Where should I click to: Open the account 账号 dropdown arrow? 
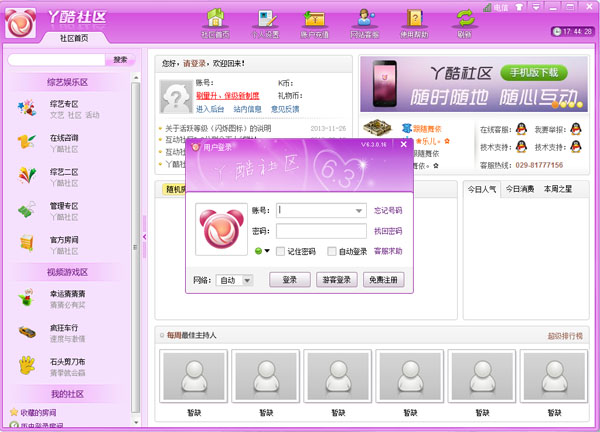[x=359, y=211]
